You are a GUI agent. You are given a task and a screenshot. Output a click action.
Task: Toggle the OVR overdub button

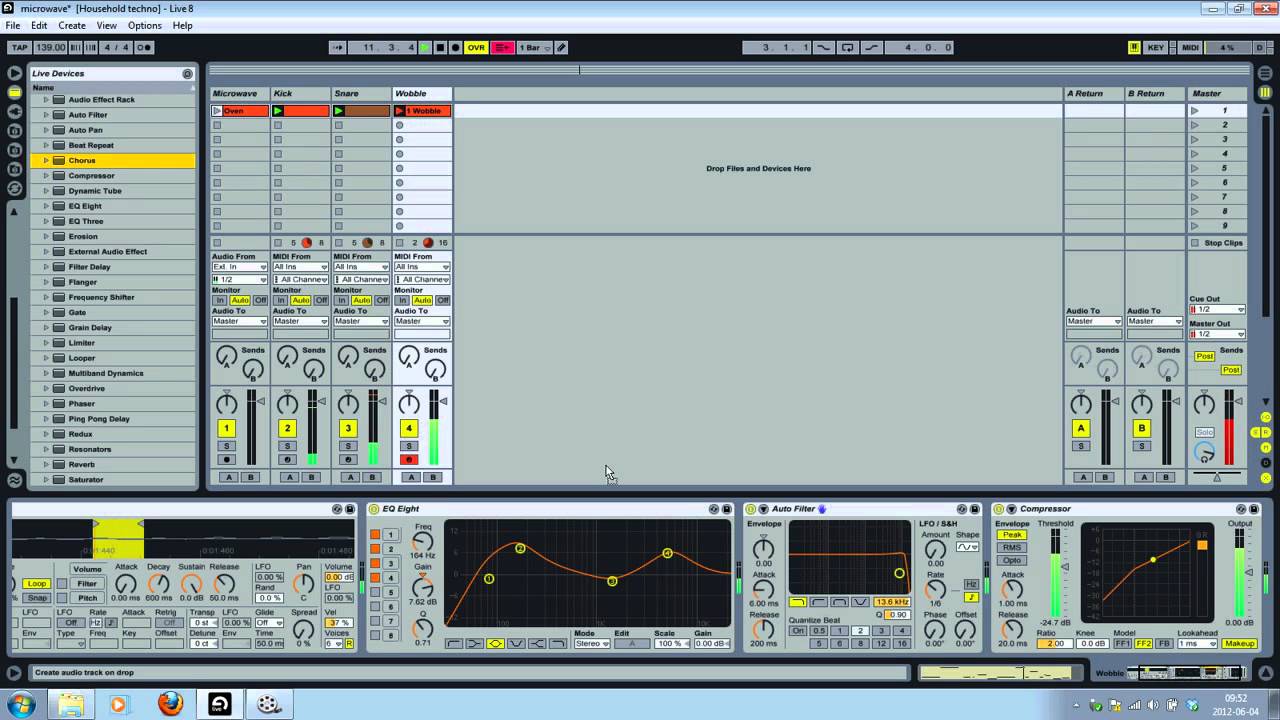(476, 47)
